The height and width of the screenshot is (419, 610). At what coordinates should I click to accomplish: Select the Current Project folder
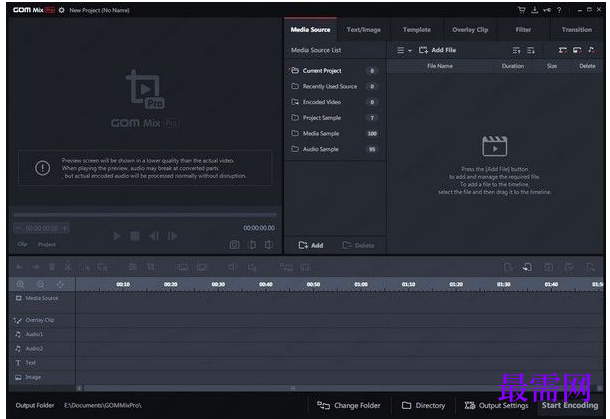335,71
